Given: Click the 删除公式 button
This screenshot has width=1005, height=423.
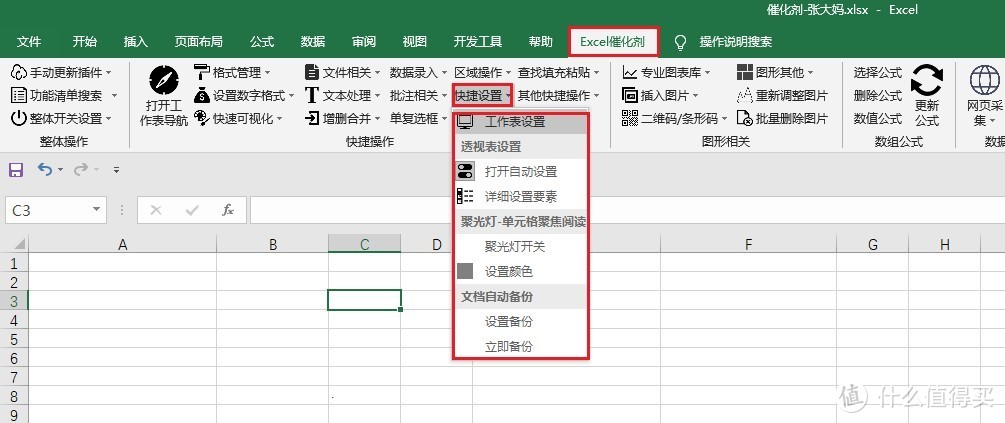Looking at the screenshot, I should click(x=877, y=95).
